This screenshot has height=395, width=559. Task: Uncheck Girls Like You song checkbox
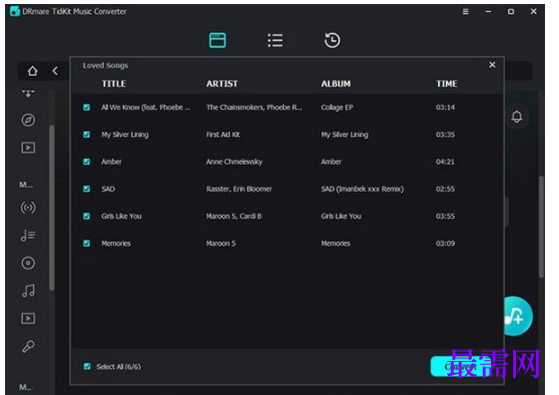point(87,216)
